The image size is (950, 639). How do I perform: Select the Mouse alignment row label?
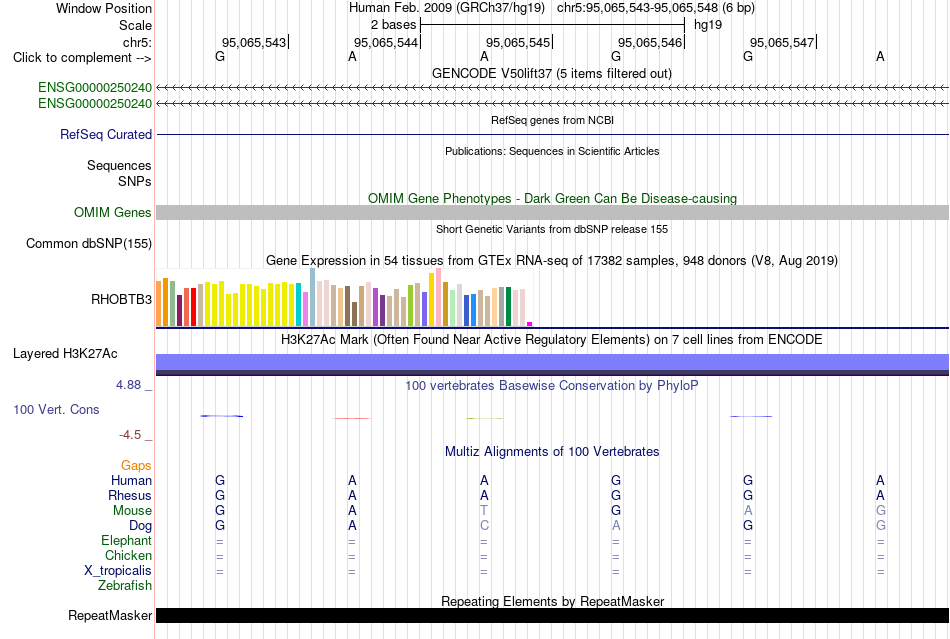(x=132, y=511)
